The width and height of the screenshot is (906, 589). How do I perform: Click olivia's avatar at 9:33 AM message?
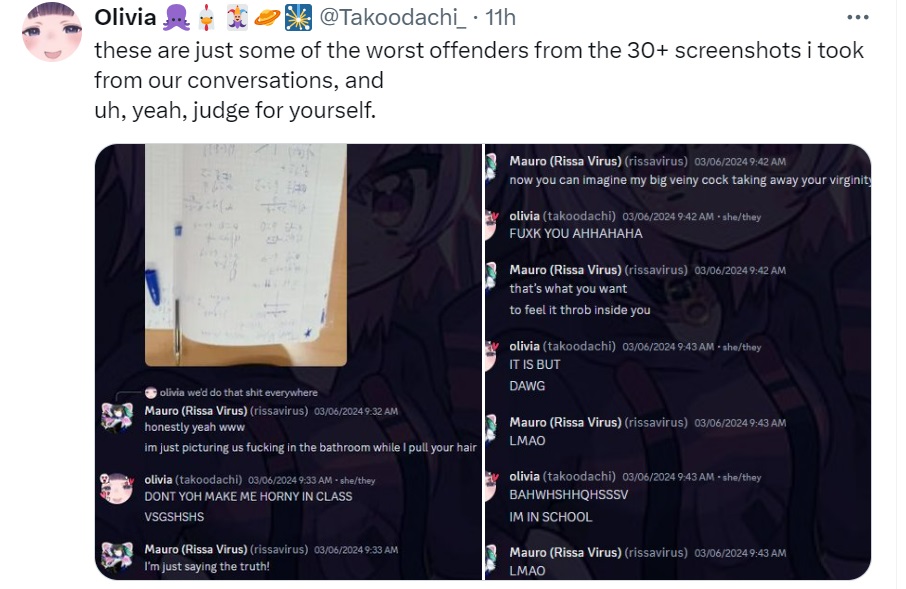tap(117, 488)
